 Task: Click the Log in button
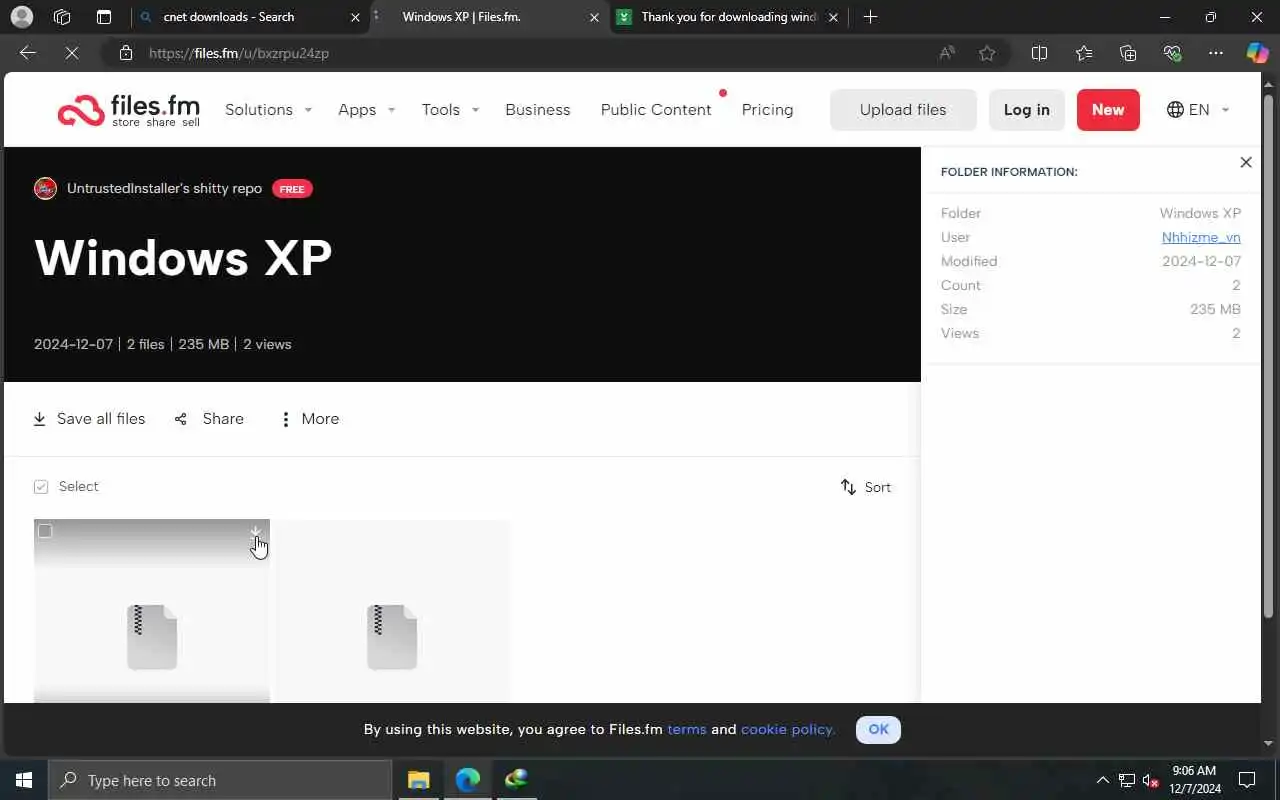[1027, 110]
